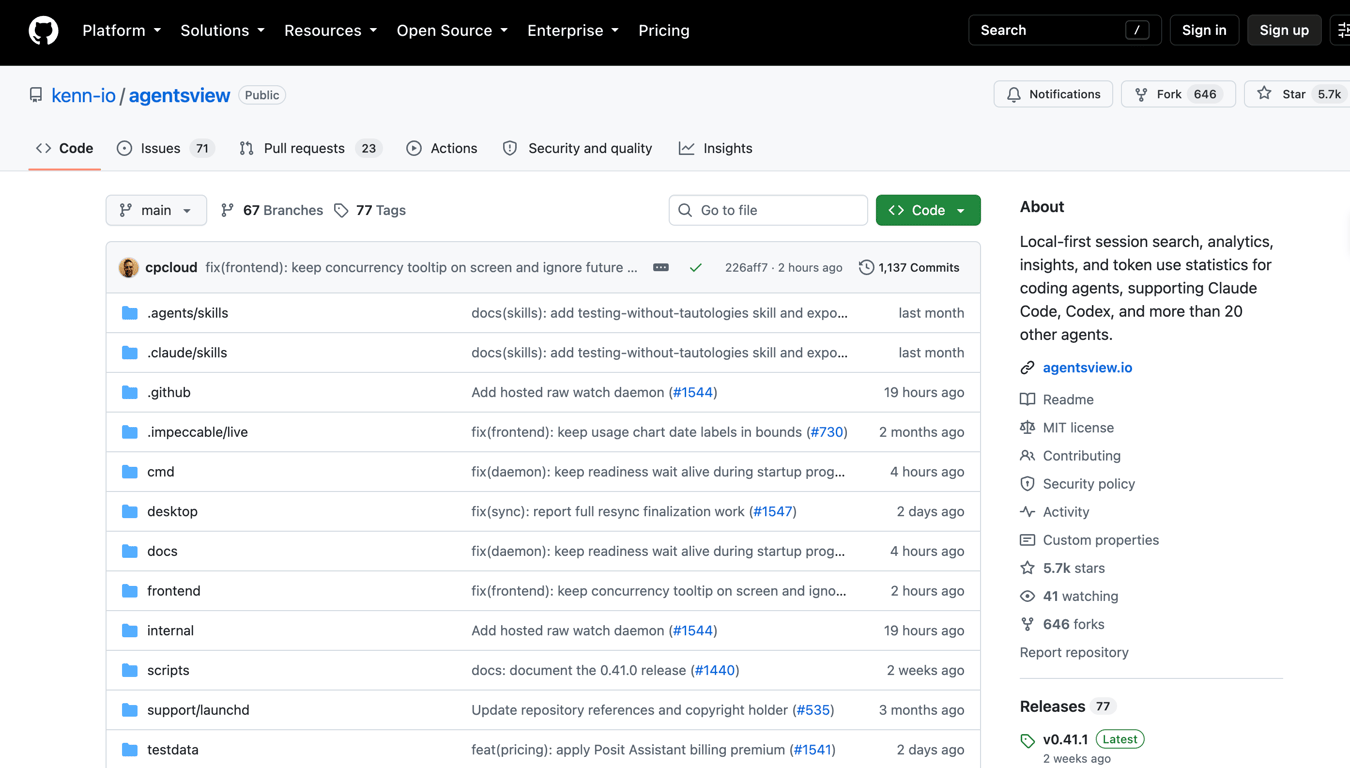
Task: Open the Platform dropdown menu
Action: (x=122, y=31)
